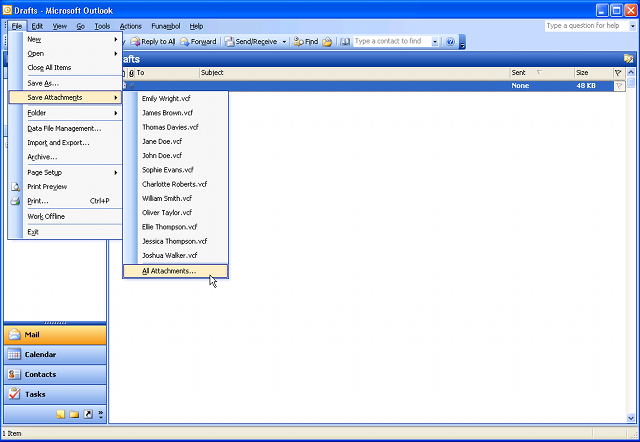Screen dimensions: 640x442
Task: Toggle the flag on the selected draft
Action: tap(619, 86)
